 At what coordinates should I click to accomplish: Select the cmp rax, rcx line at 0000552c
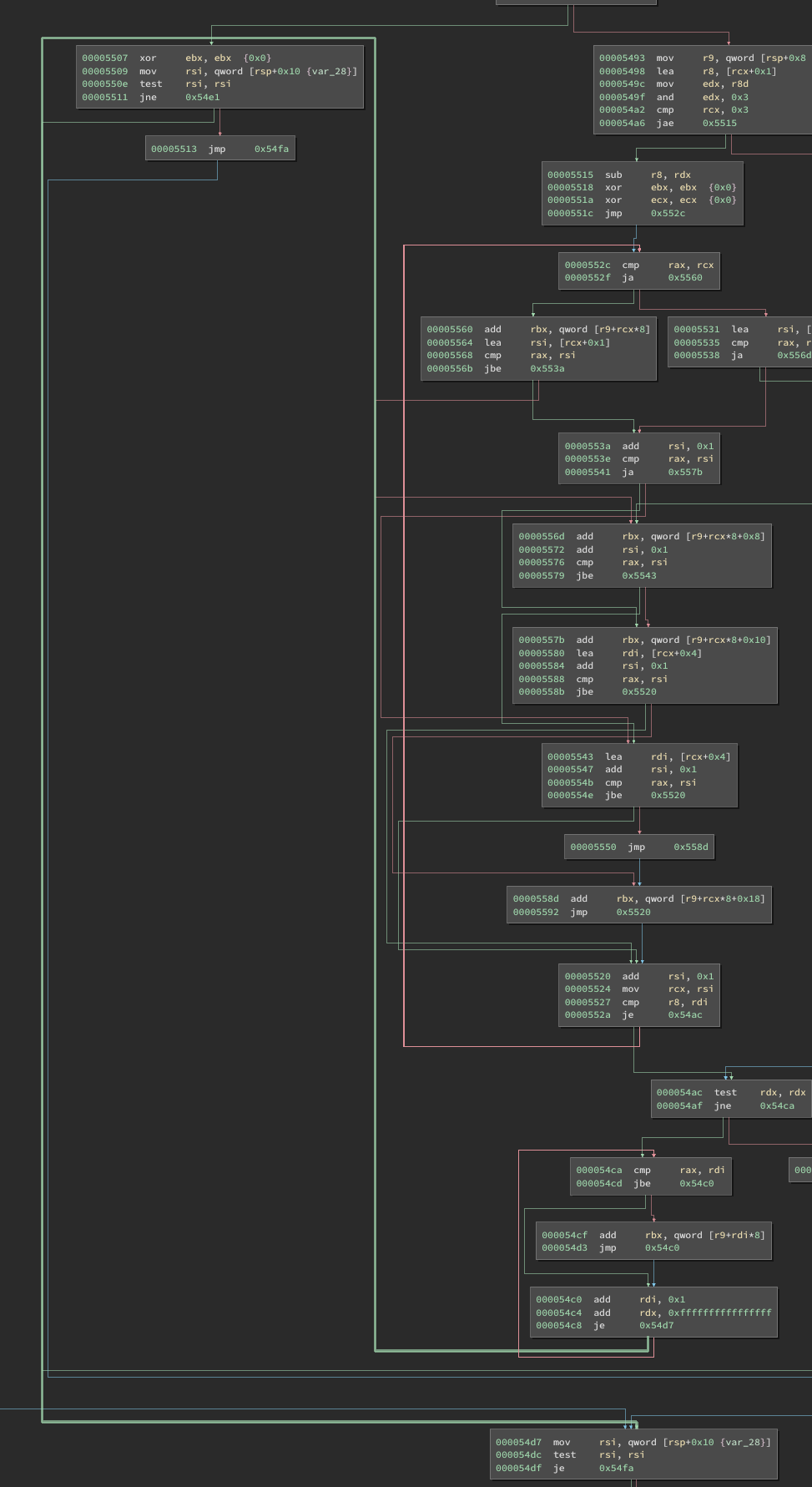pyautogui.click(x=638, y=265)
